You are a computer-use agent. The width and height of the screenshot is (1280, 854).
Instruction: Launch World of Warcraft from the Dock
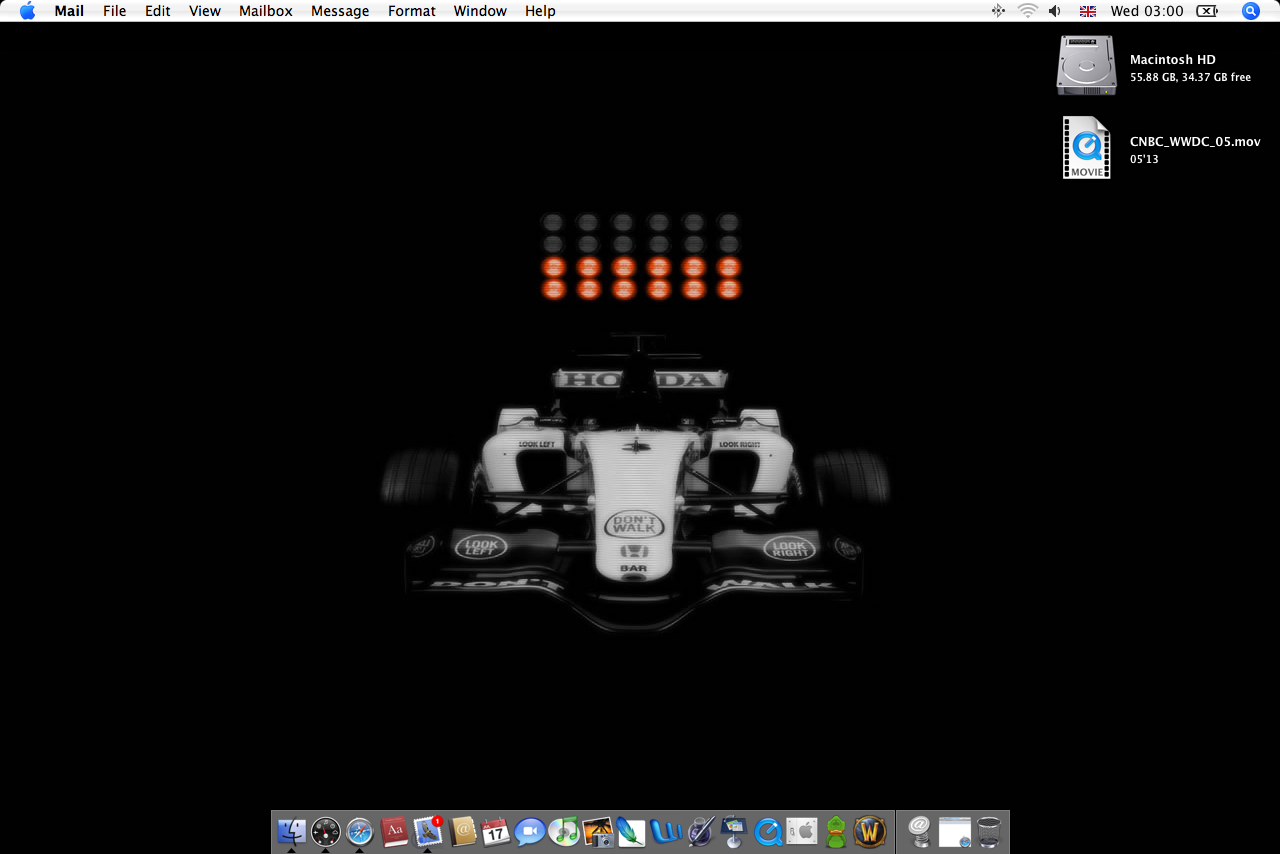point(870,831)
